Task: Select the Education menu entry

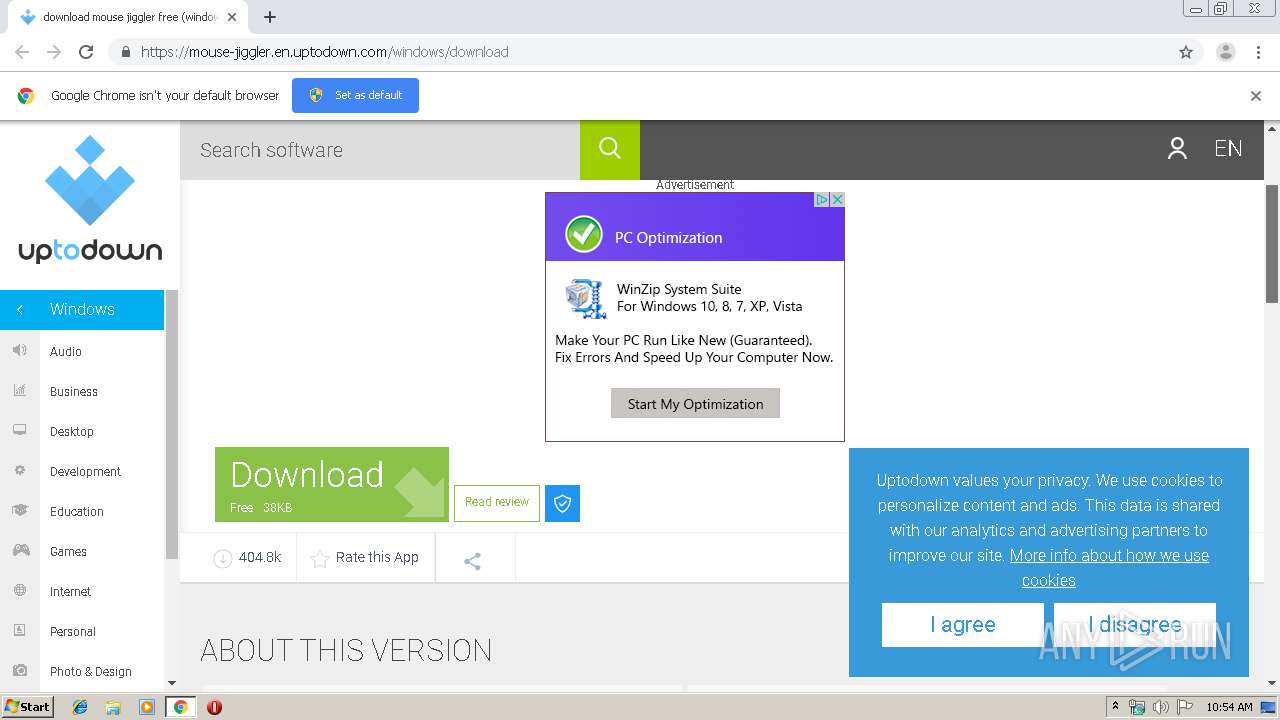Action: click(x=77, y=511)
